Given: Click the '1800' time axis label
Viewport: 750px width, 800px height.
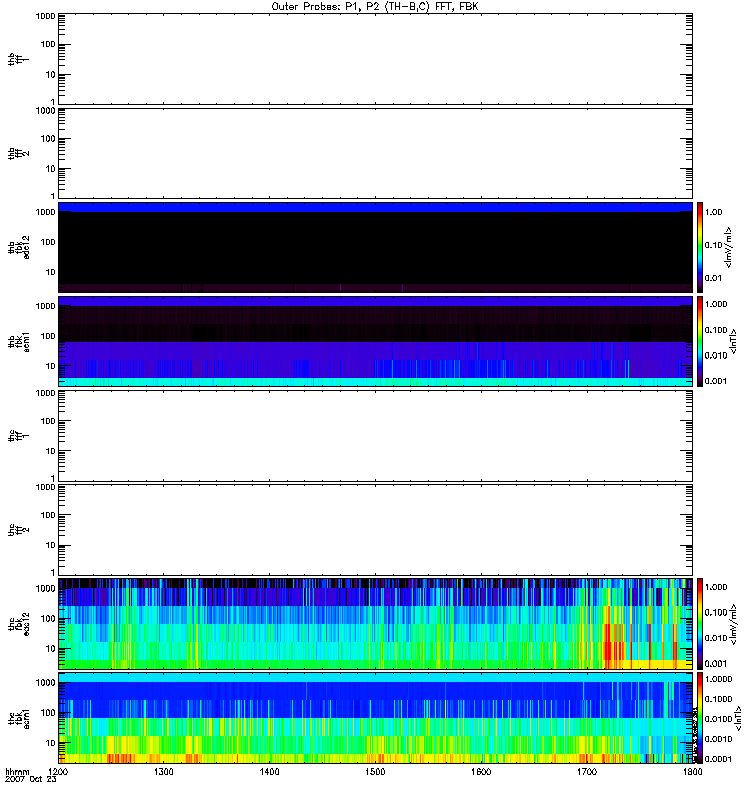Looking at the screenshot, I should pyautogui.click(x=692, y=772).
